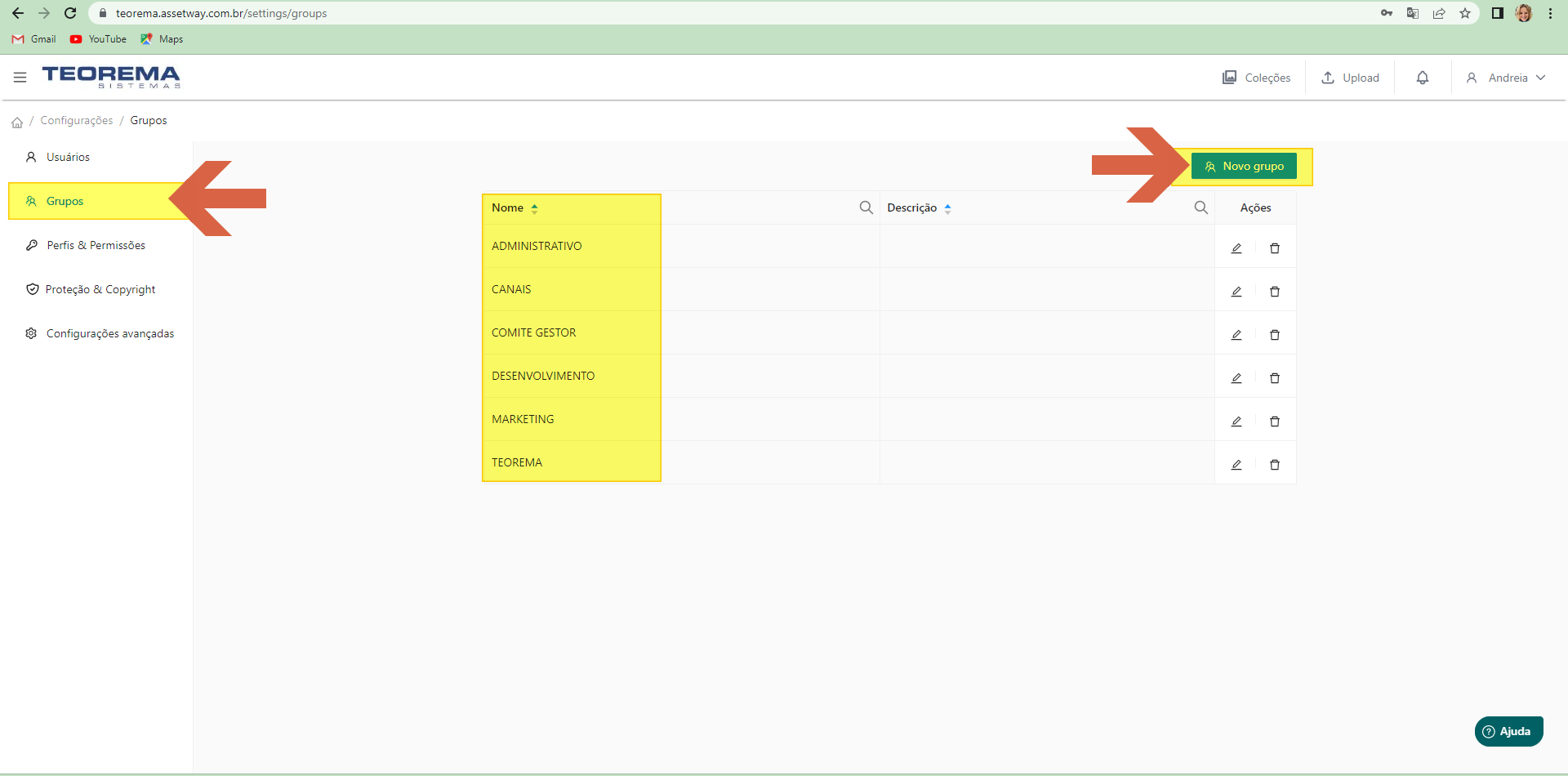Share this page from address bar
Image resolution: width=1568 pixels, height=776 pixels.
coord(1439,13)
